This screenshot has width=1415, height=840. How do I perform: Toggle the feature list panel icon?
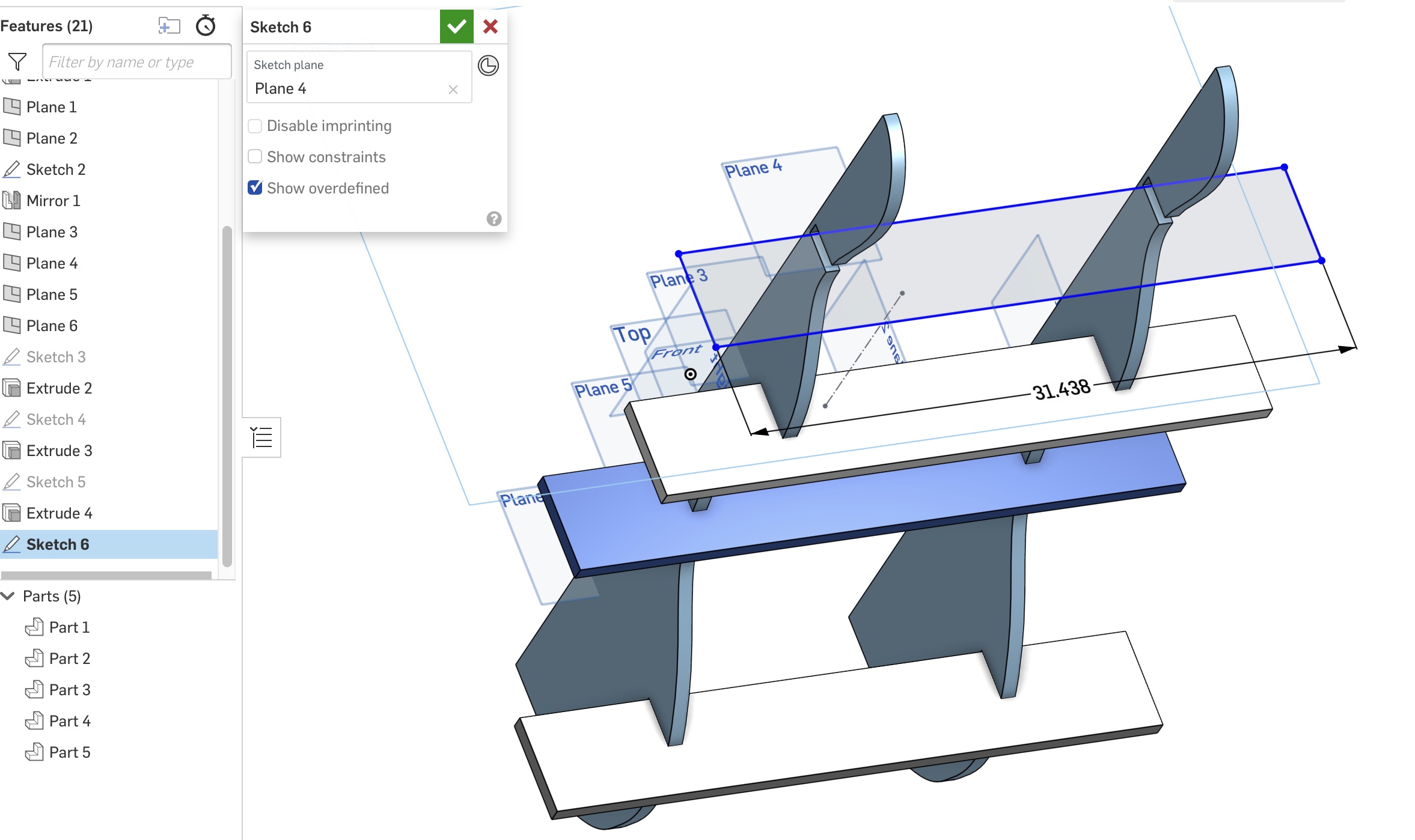[261, 437]
